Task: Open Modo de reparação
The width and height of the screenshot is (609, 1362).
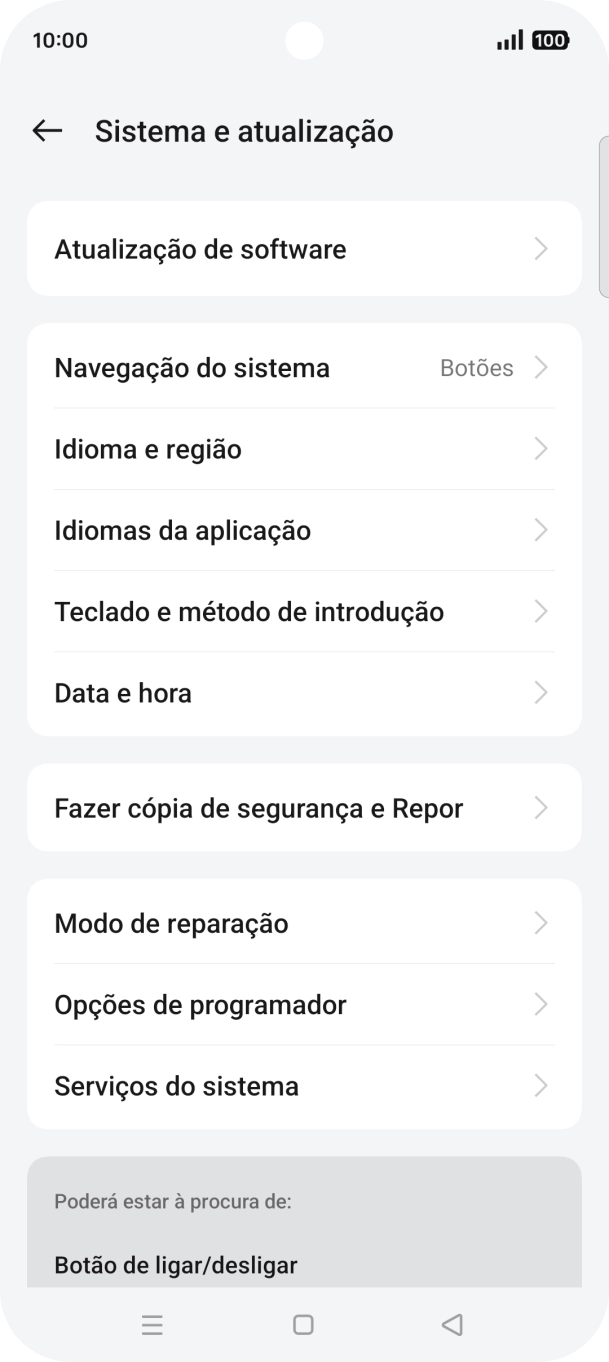Action: [x=303, y=923]
